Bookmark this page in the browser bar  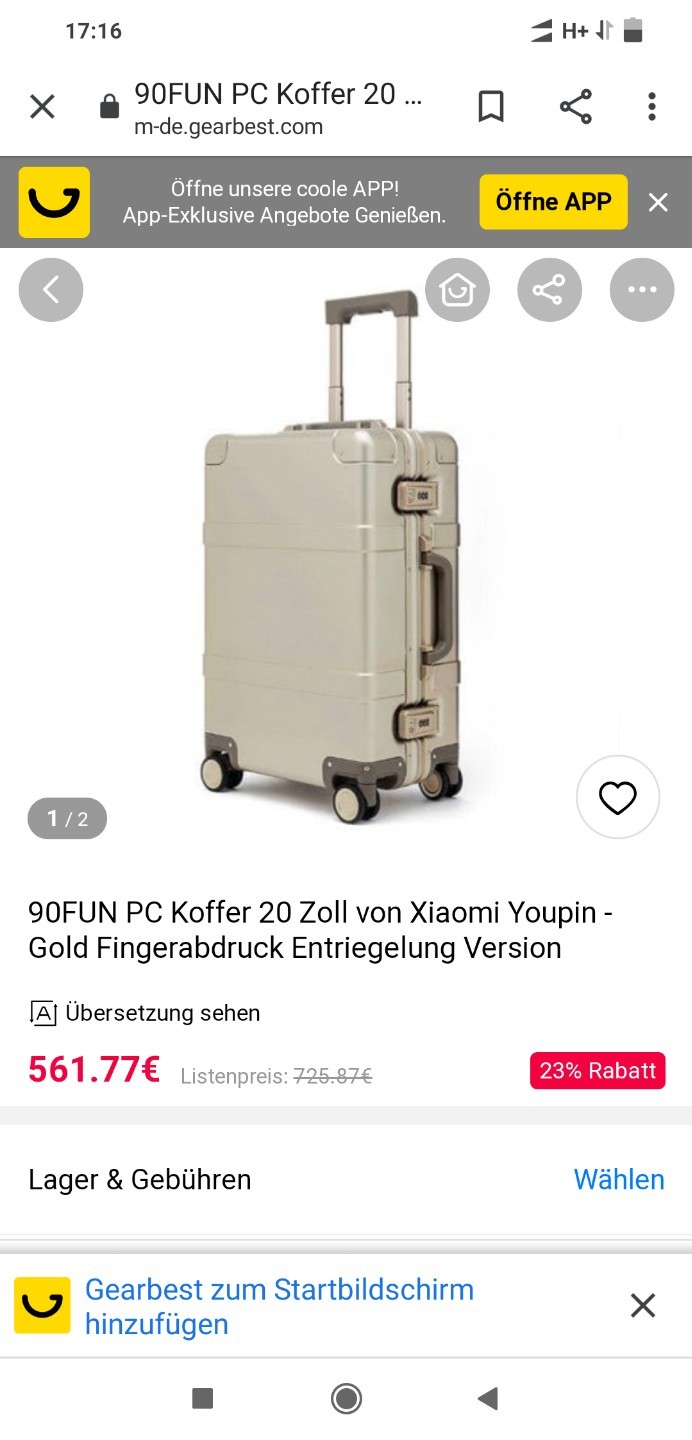[x=491, y=107]
